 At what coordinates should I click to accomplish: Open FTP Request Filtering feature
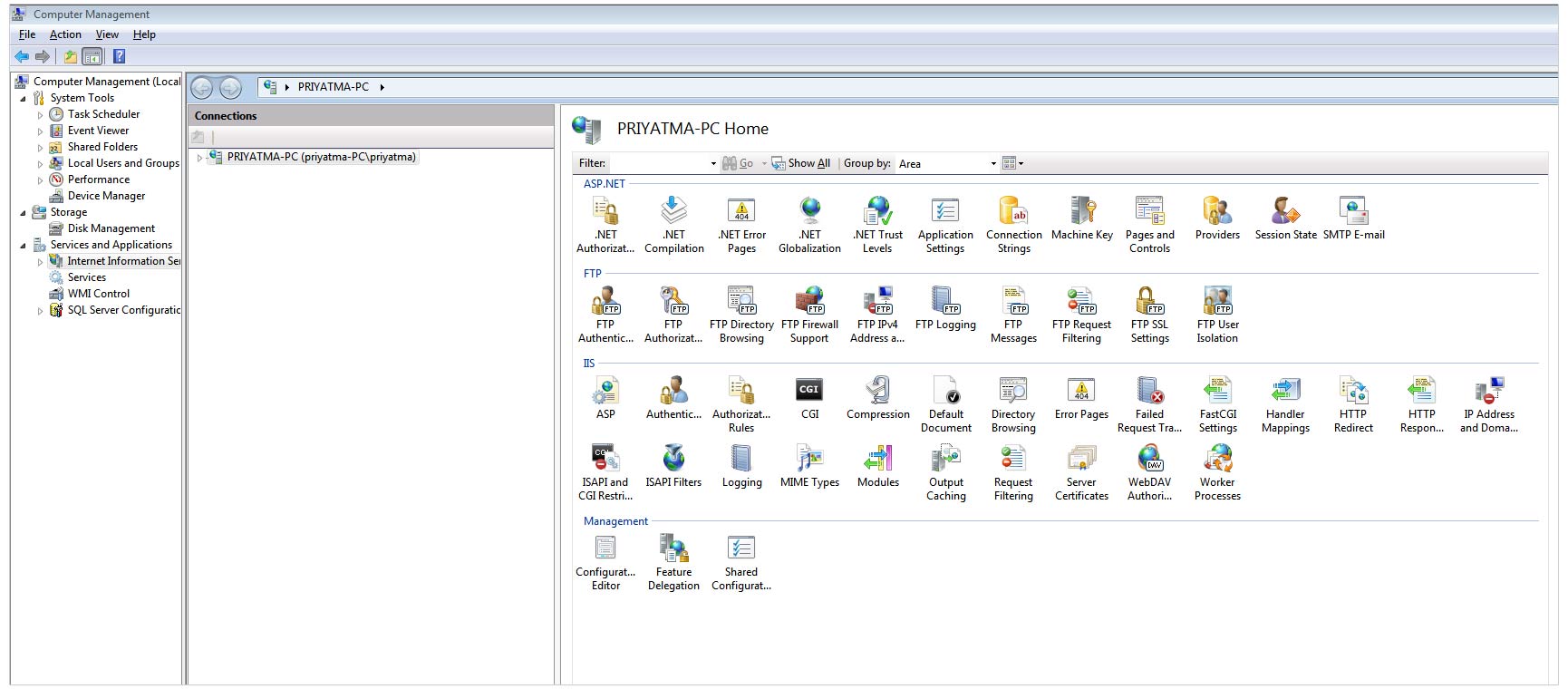pos(1081,314)
